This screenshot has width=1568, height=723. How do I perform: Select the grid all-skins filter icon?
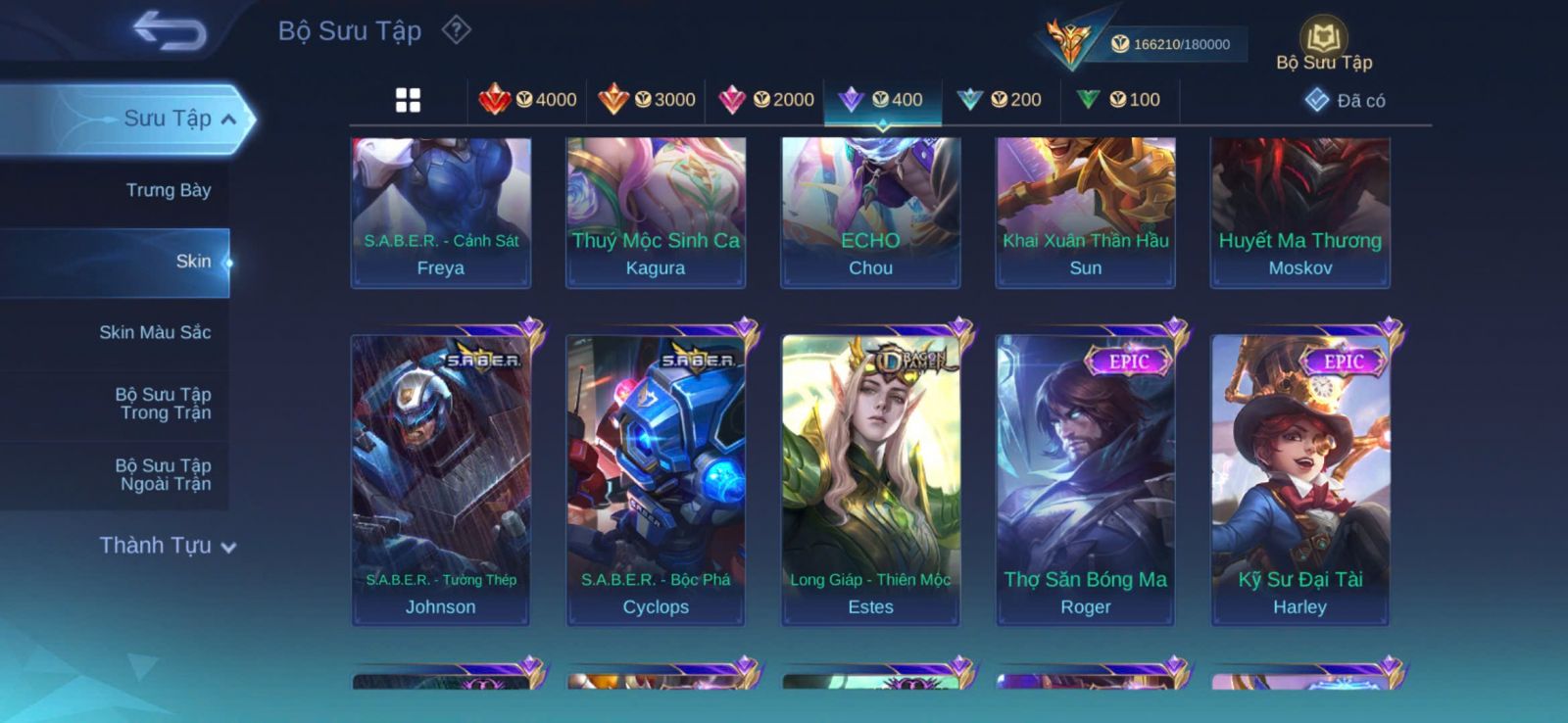click(408, 100)
